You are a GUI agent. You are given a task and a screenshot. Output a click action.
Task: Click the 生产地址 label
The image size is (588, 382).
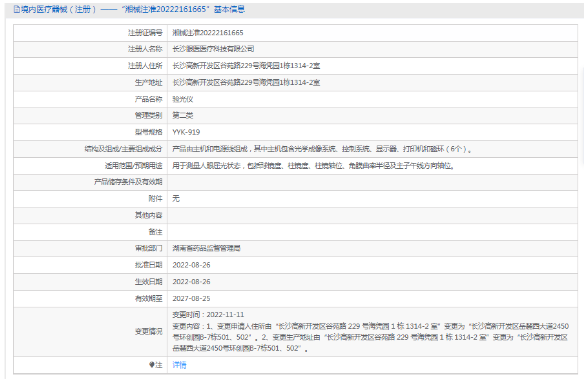coord(148,82)
